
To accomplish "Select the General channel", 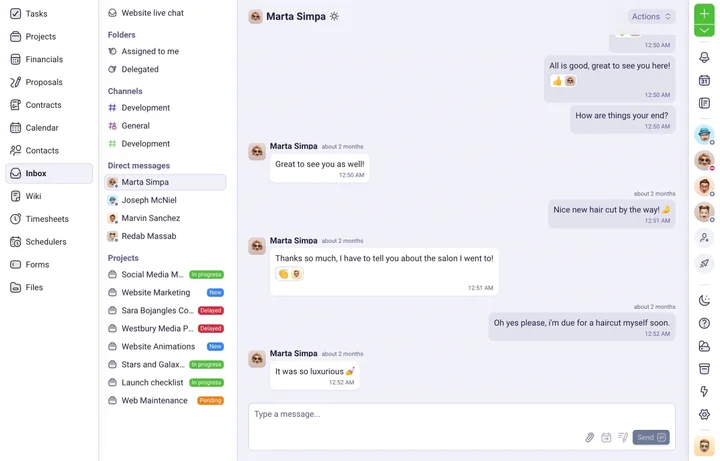I will coord(135,126).
